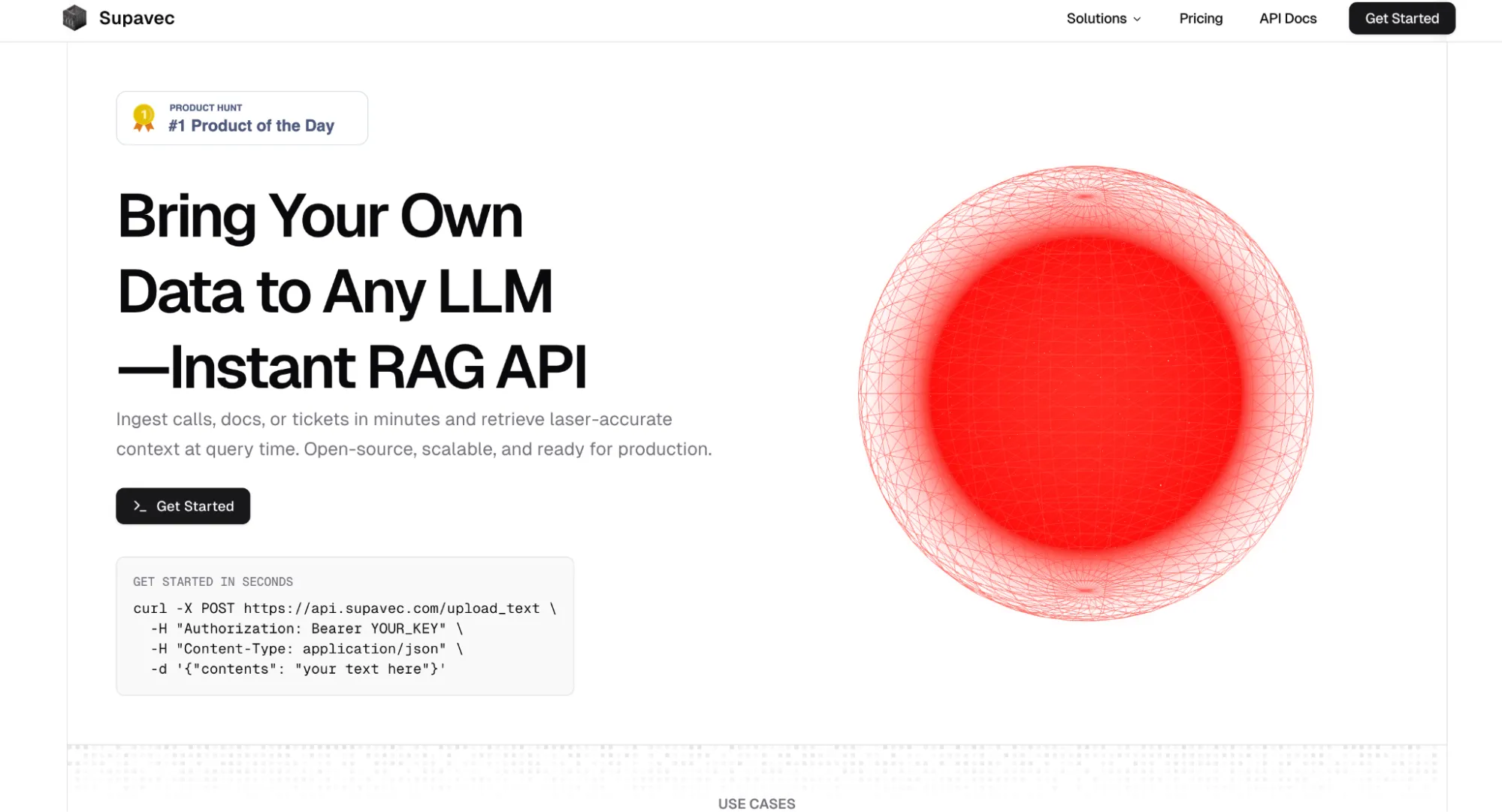Click the USE CASES section heading
This screenshot has width=1502, height=812.
756,803
